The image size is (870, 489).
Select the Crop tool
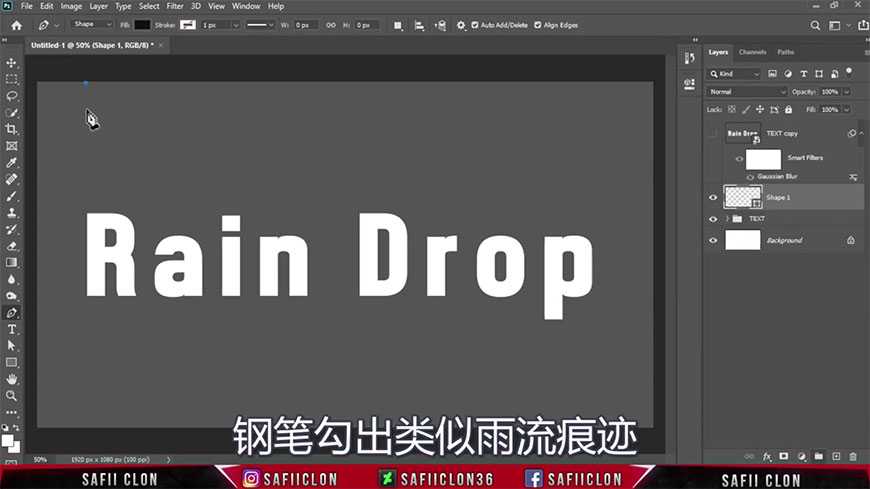[x=11, y=129]
